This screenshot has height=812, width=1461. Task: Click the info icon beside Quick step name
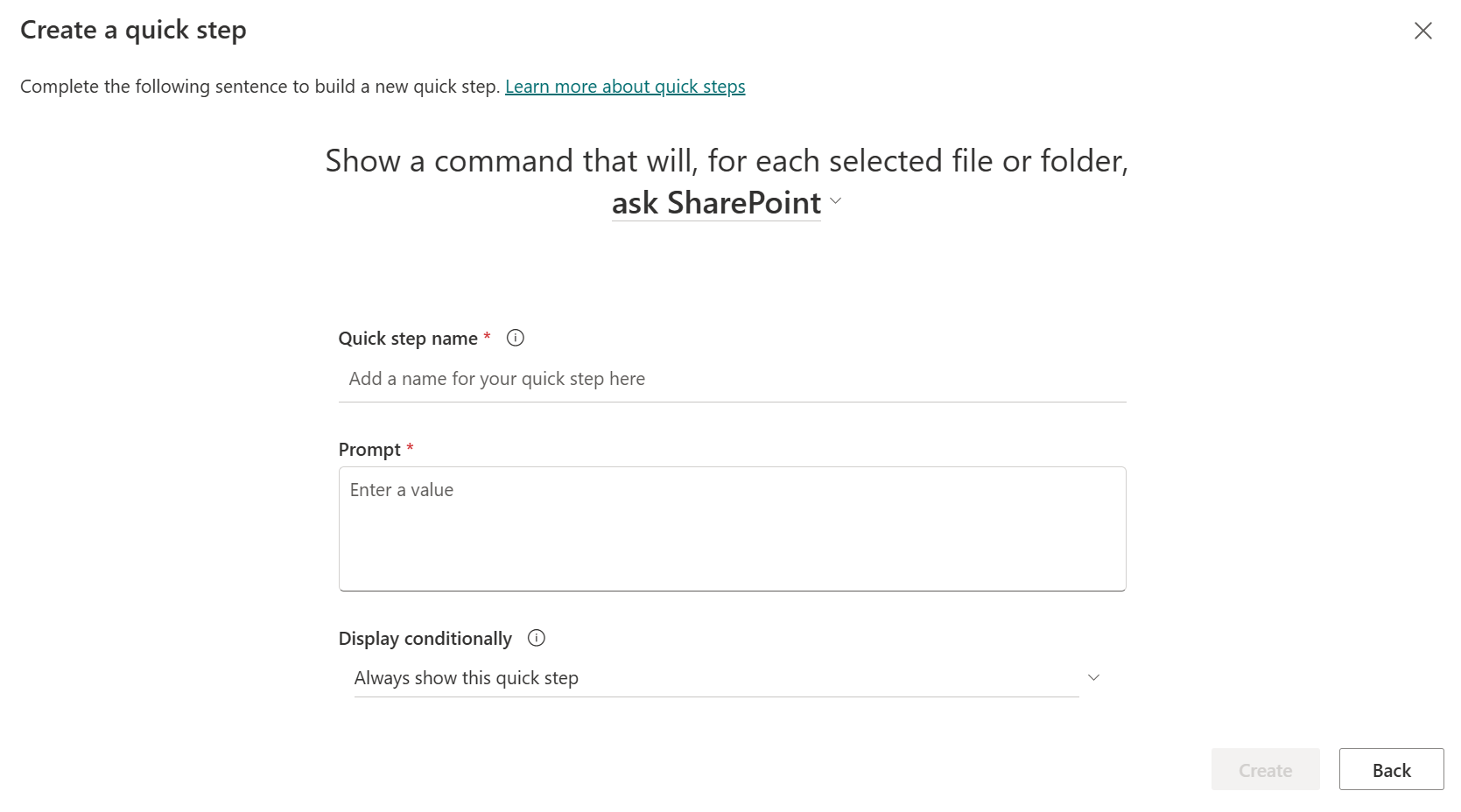click(516, 338)
